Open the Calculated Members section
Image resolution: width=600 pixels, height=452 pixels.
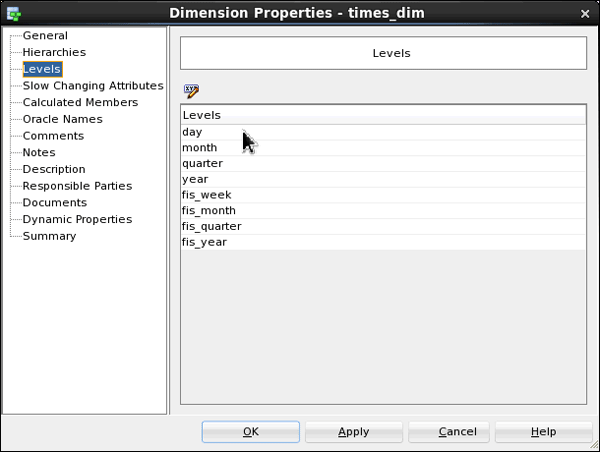click(x=80, y=102)
